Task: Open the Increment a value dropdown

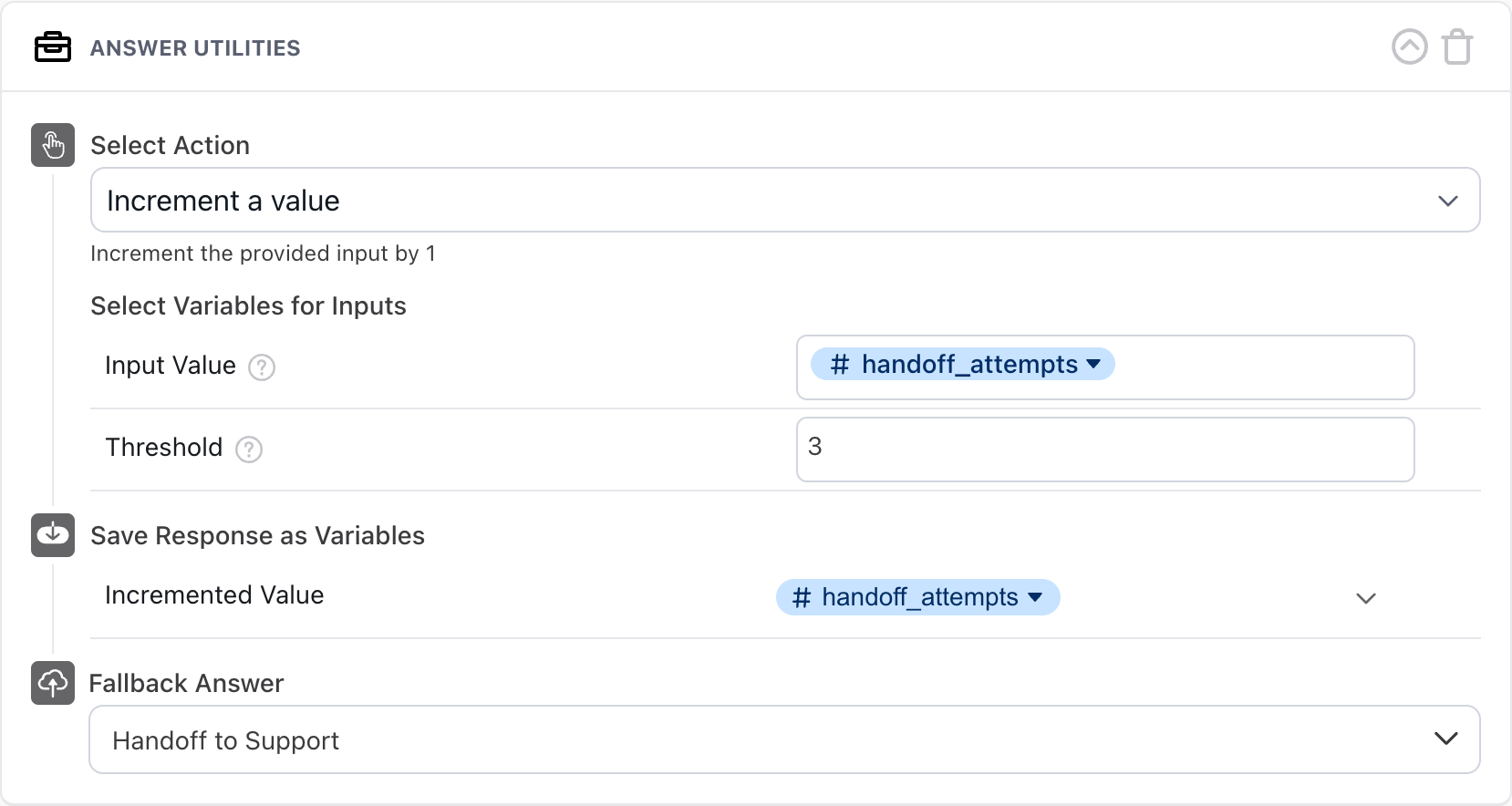Action: coord(784,201)
